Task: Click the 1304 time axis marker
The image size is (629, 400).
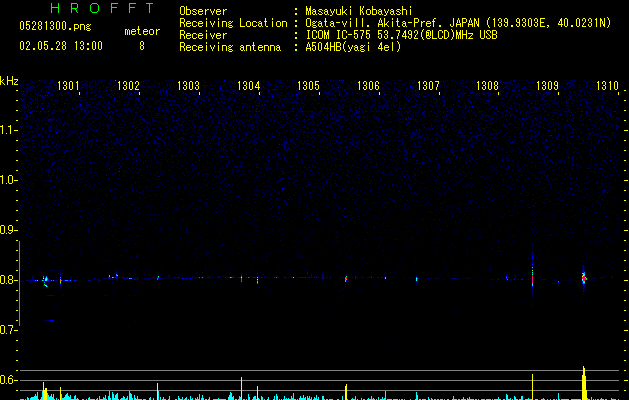Action: point(248,86)
